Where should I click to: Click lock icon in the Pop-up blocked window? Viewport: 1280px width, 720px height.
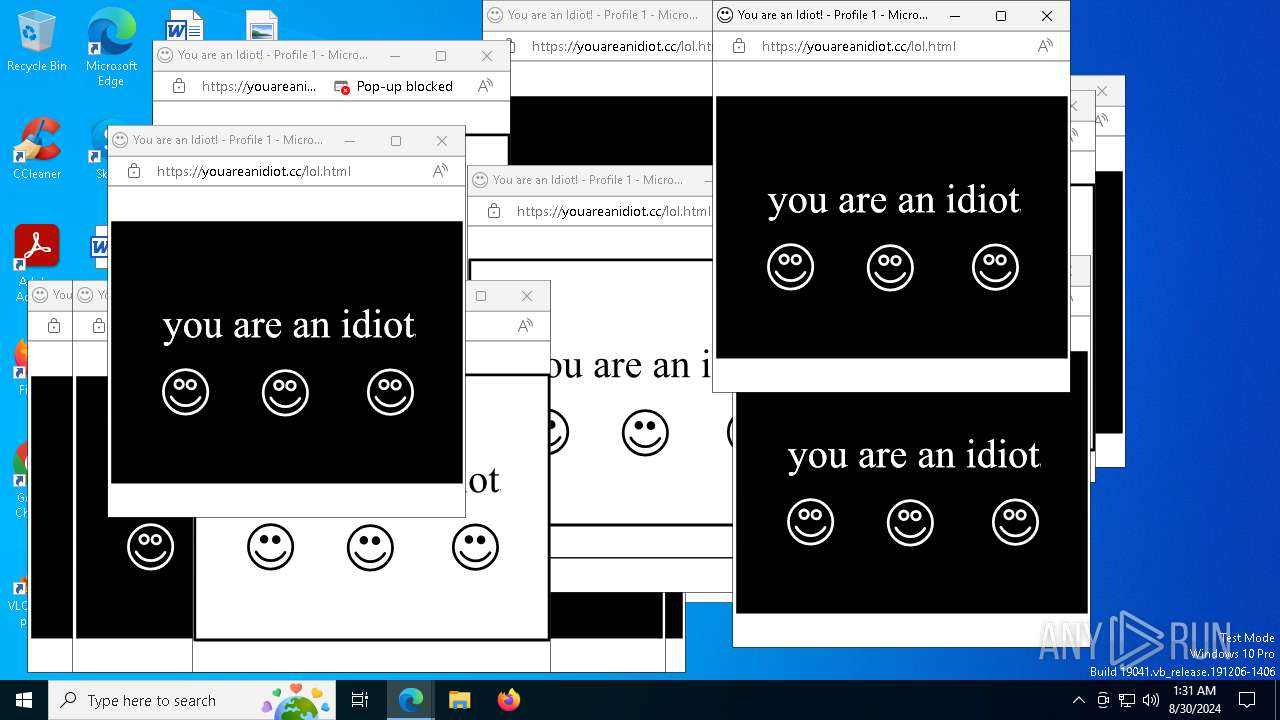(179, 87)
